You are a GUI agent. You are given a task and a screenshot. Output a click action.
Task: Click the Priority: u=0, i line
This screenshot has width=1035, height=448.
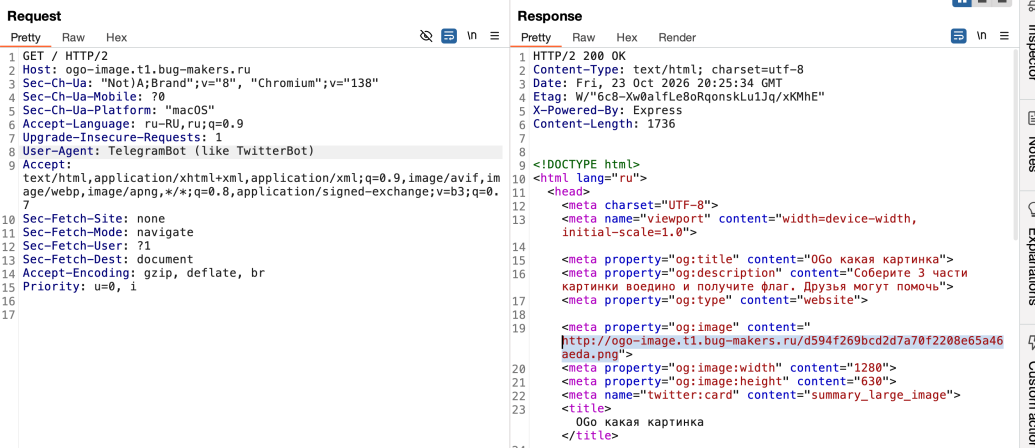click(x=80, y=286)
